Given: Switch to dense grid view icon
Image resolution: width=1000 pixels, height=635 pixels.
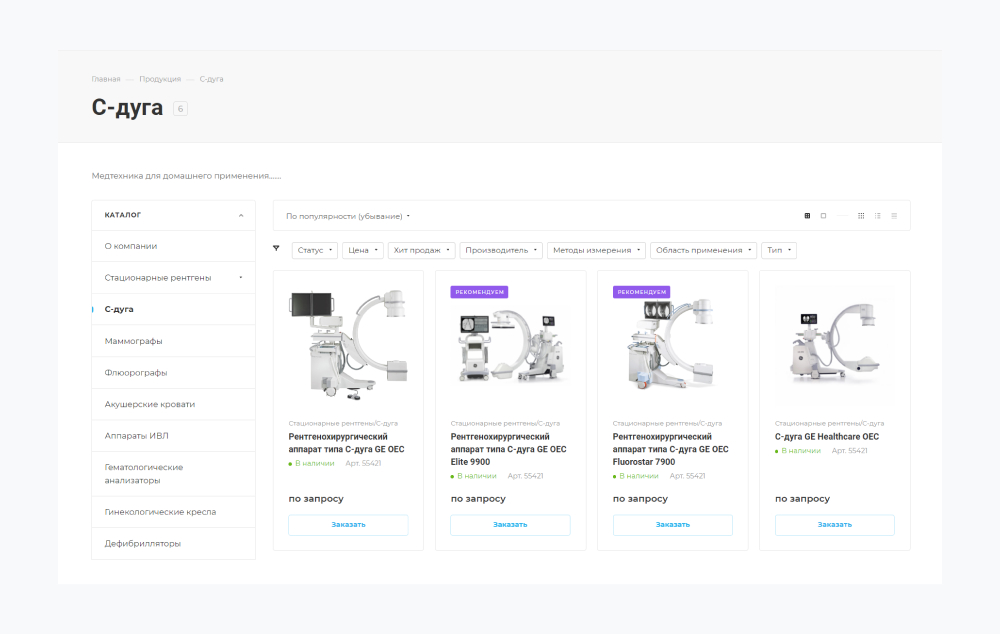Looking at the screenshot, I should coord(861,215).
